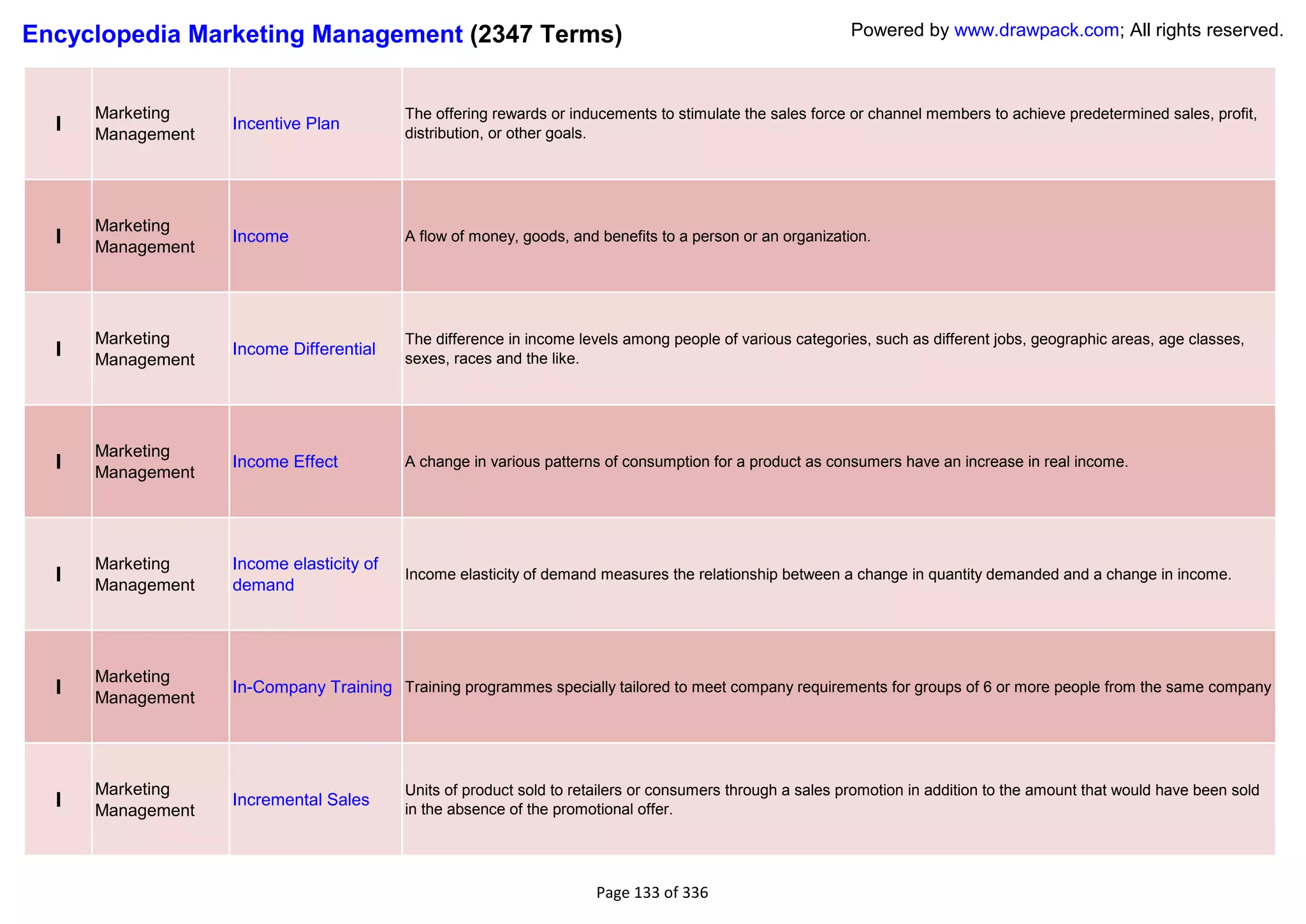Open the Income Effect term link

pyautogui.click(x=285, y=462)
